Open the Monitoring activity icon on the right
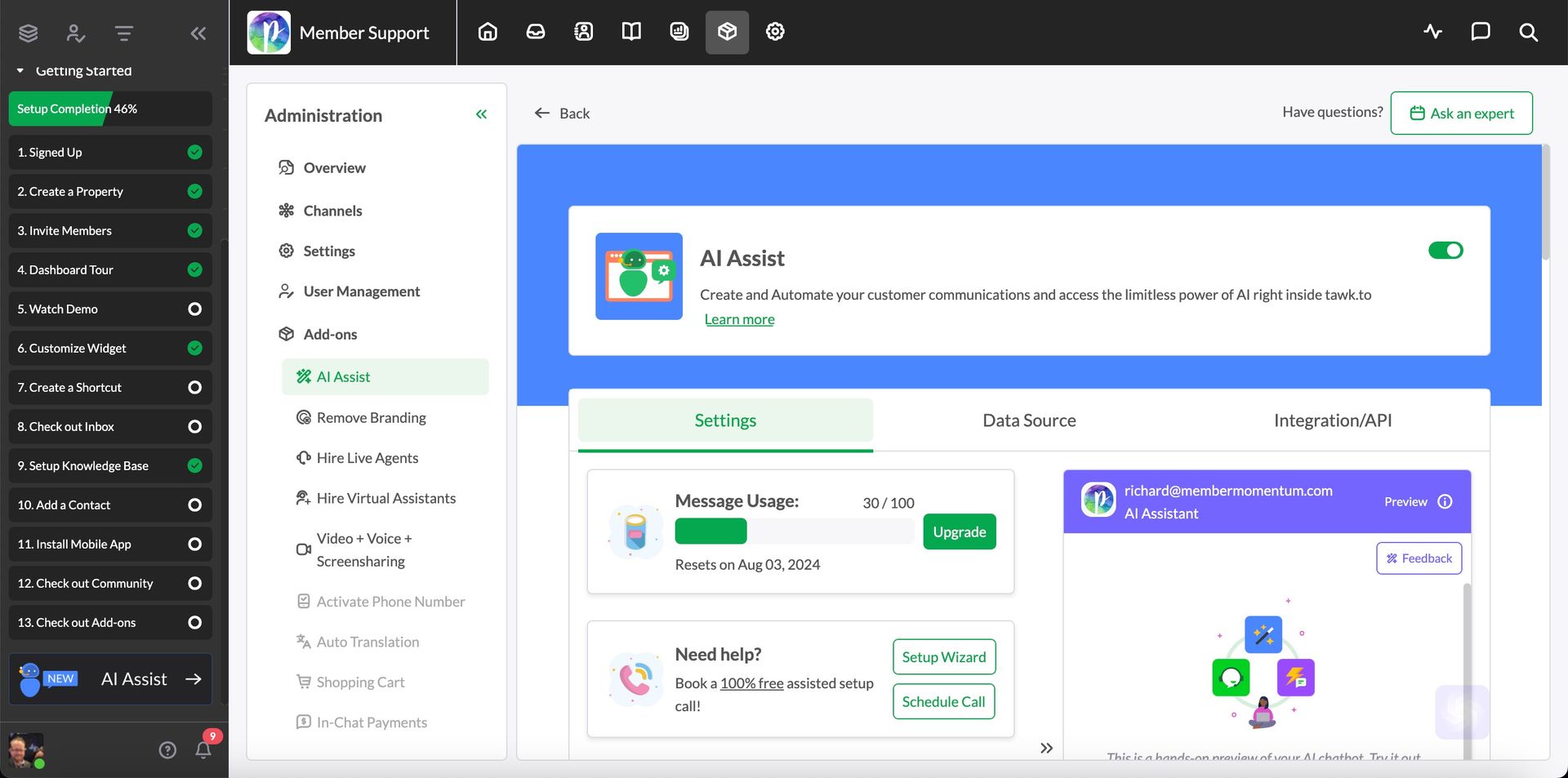 [x=1432, y=32]
